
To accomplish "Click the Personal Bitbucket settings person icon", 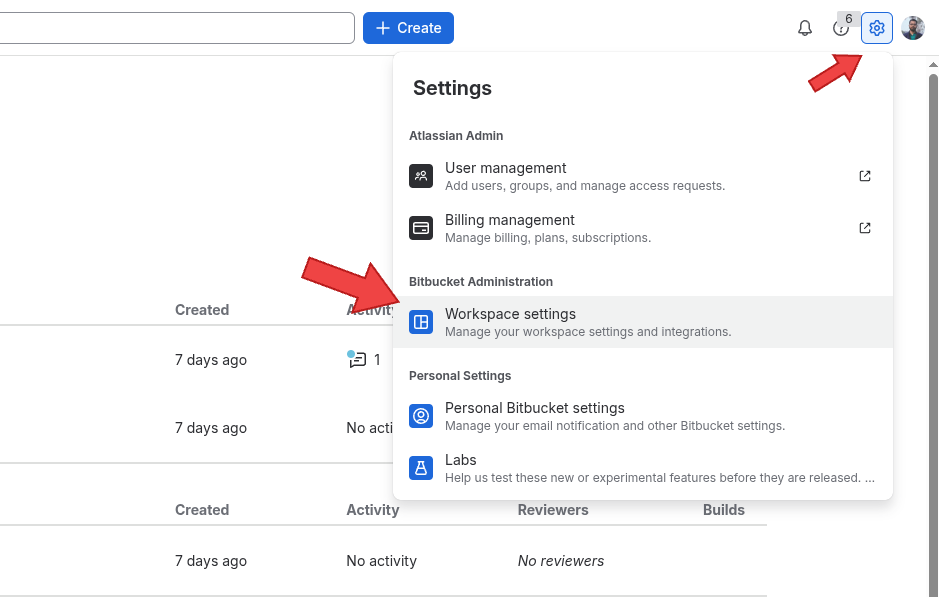I will pyautogui.click(x=421, y=416).
